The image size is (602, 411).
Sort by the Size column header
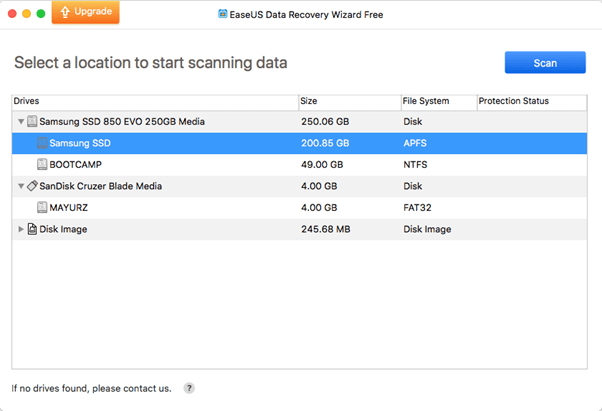tap(350, 102)
